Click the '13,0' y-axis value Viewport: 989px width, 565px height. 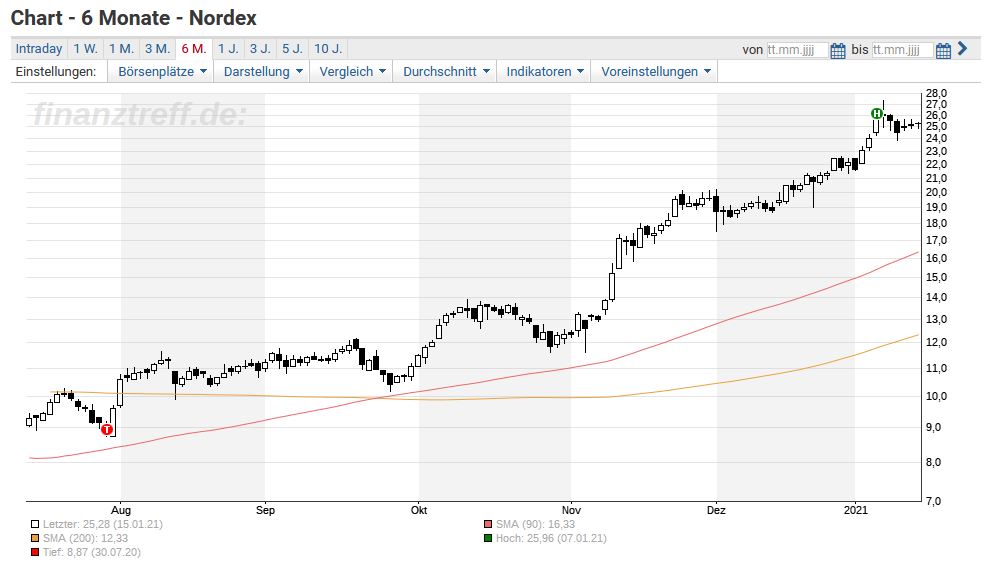coord(937,319)
